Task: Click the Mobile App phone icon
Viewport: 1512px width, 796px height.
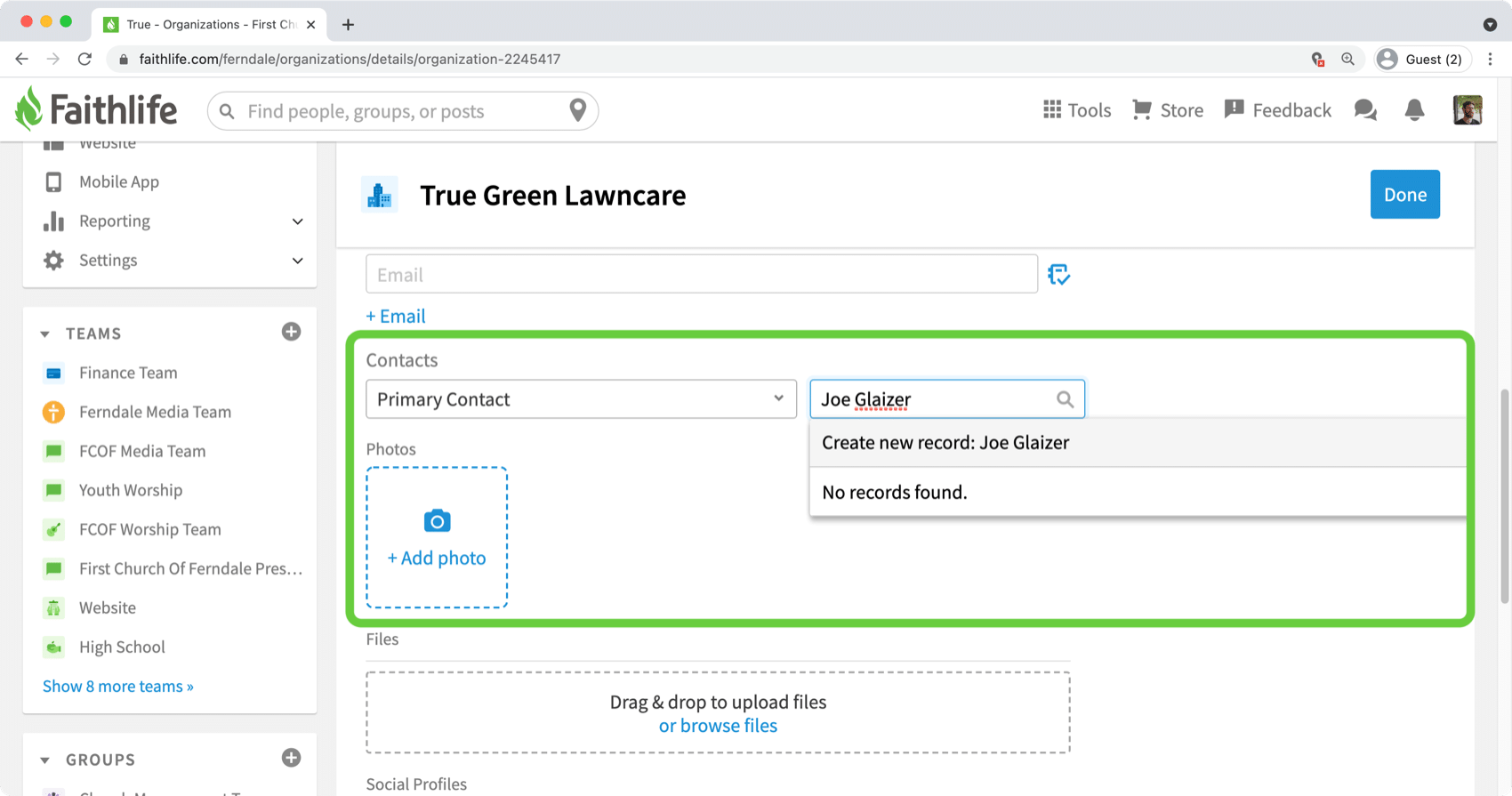Action: pos(53,181)
